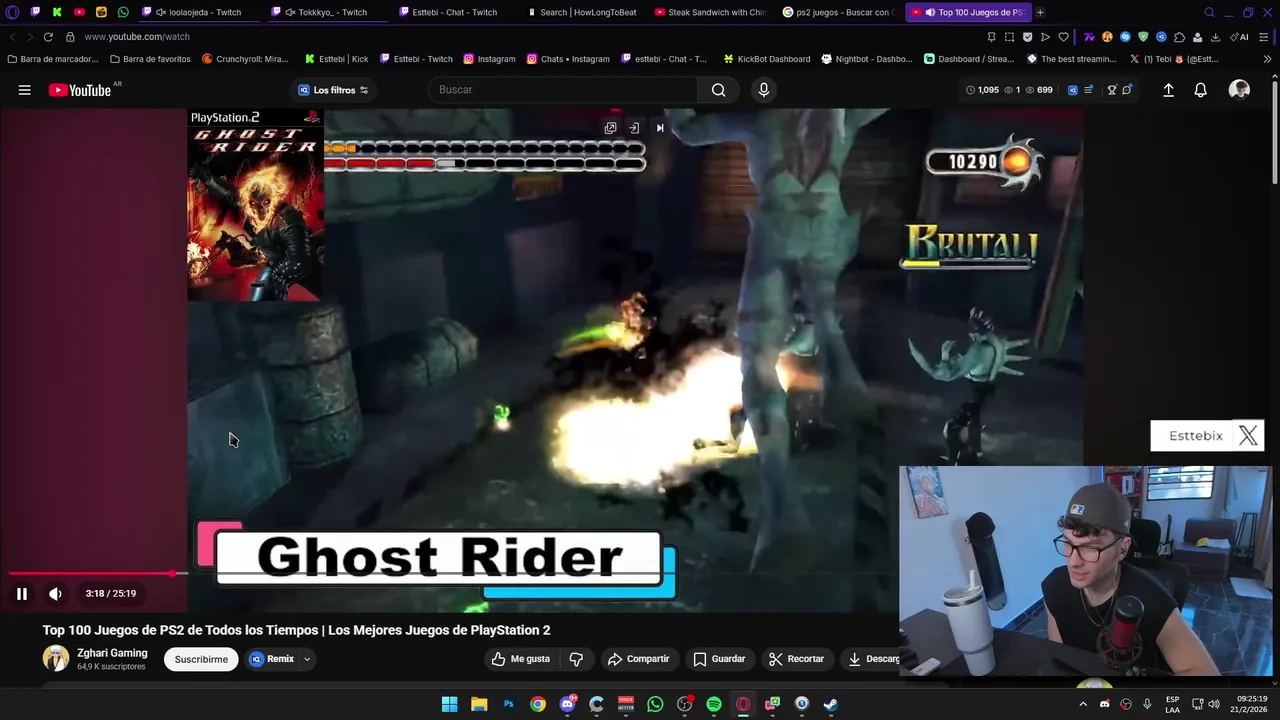
Task: Switch to Search | HowLongToBeat tab
Action: (582, 12)
